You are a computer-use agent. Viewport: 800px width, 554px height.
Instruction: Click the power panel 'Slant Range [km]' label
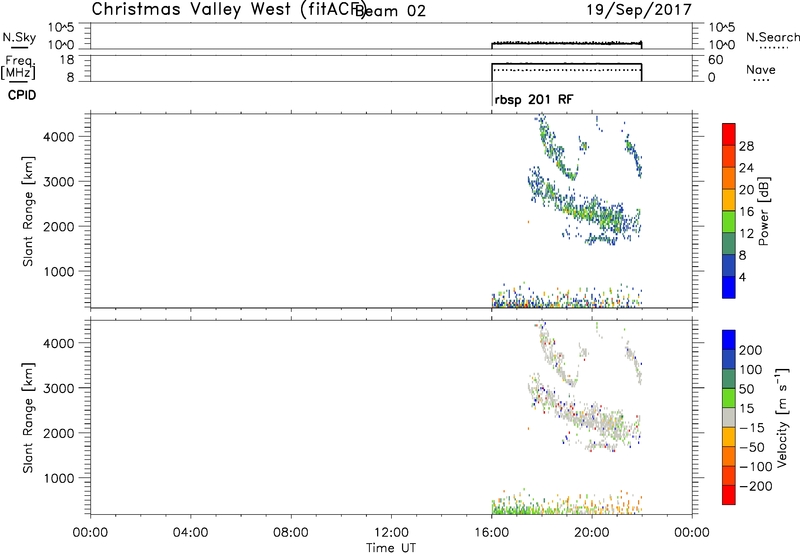tap(28, 211)
